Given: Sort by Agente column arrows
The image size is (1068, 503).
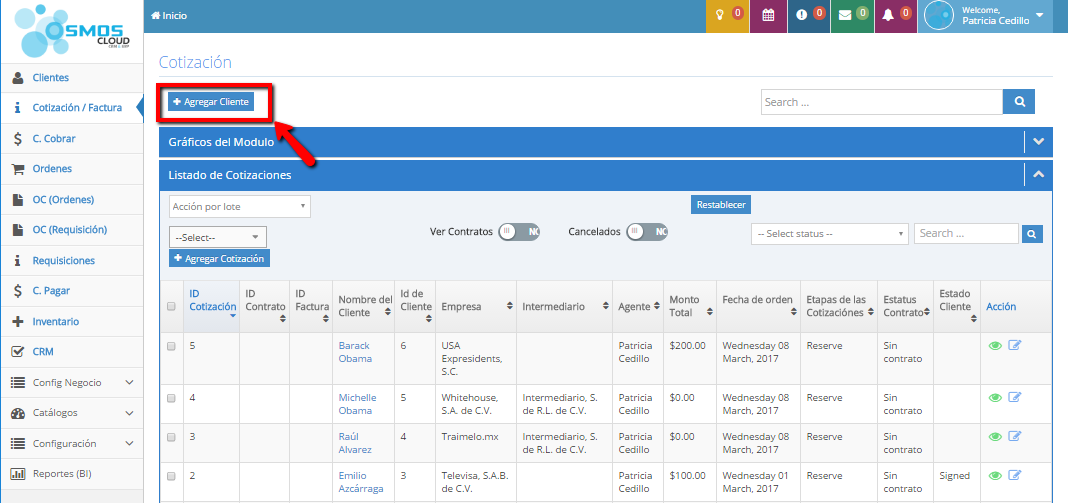Looking at the screenshot, I should pos(657,307).
